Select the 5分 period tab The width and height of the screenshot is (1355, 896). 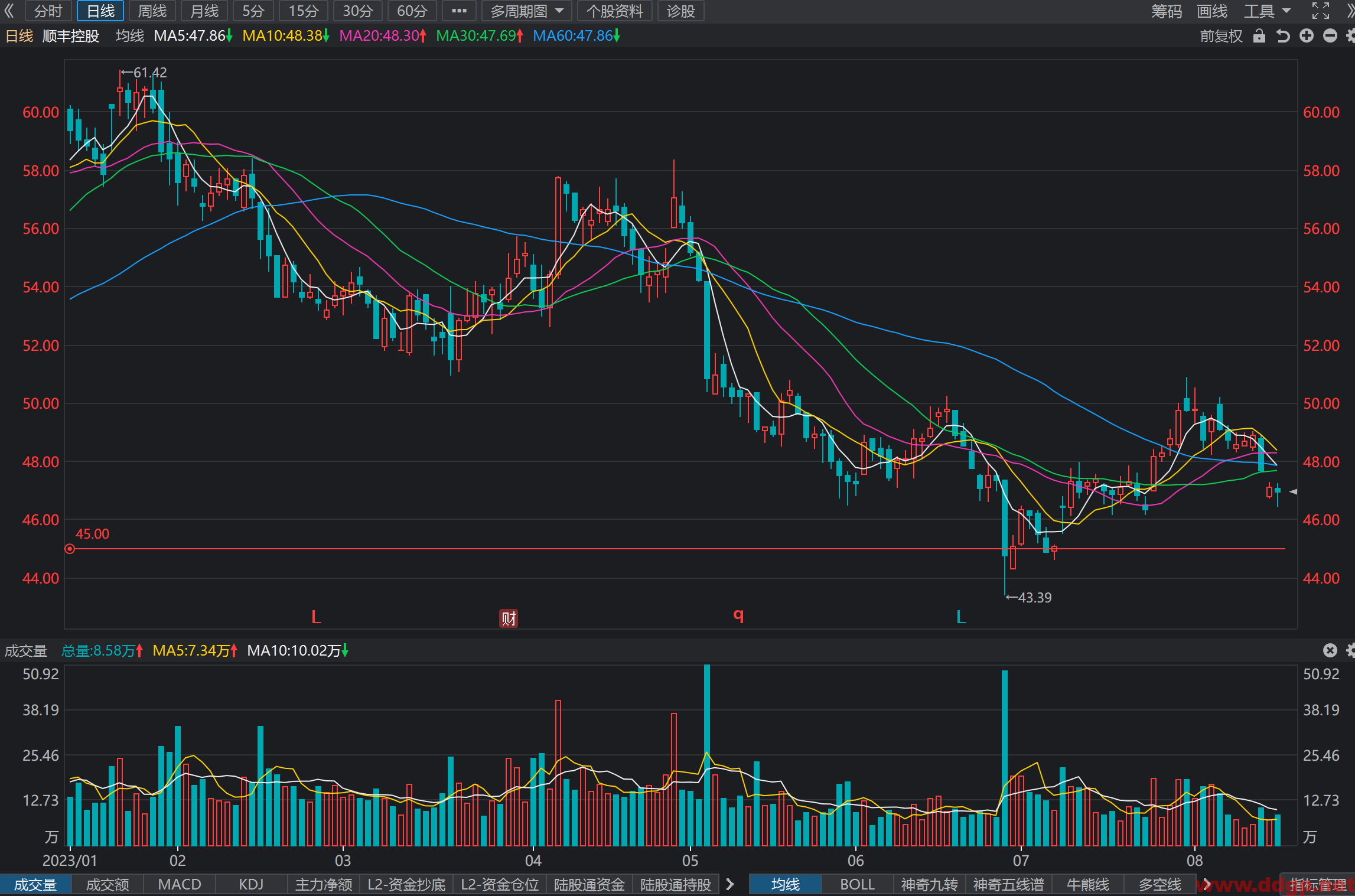point(253,11)
